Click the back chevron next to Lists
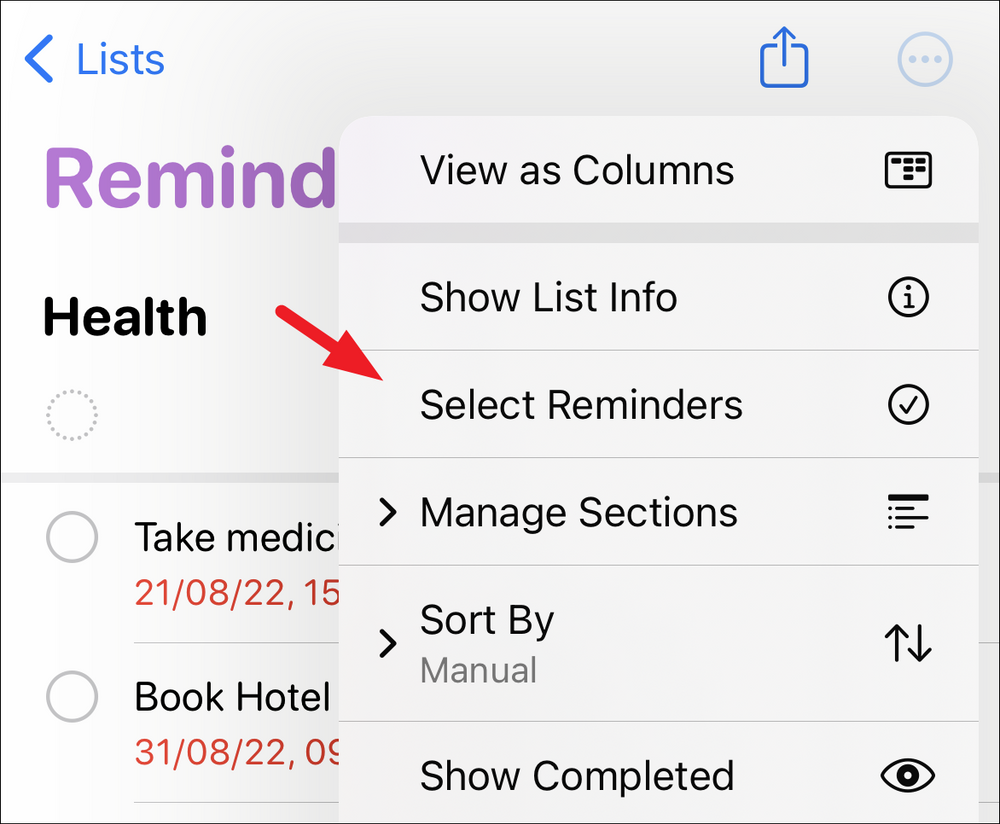 (38, 58)
